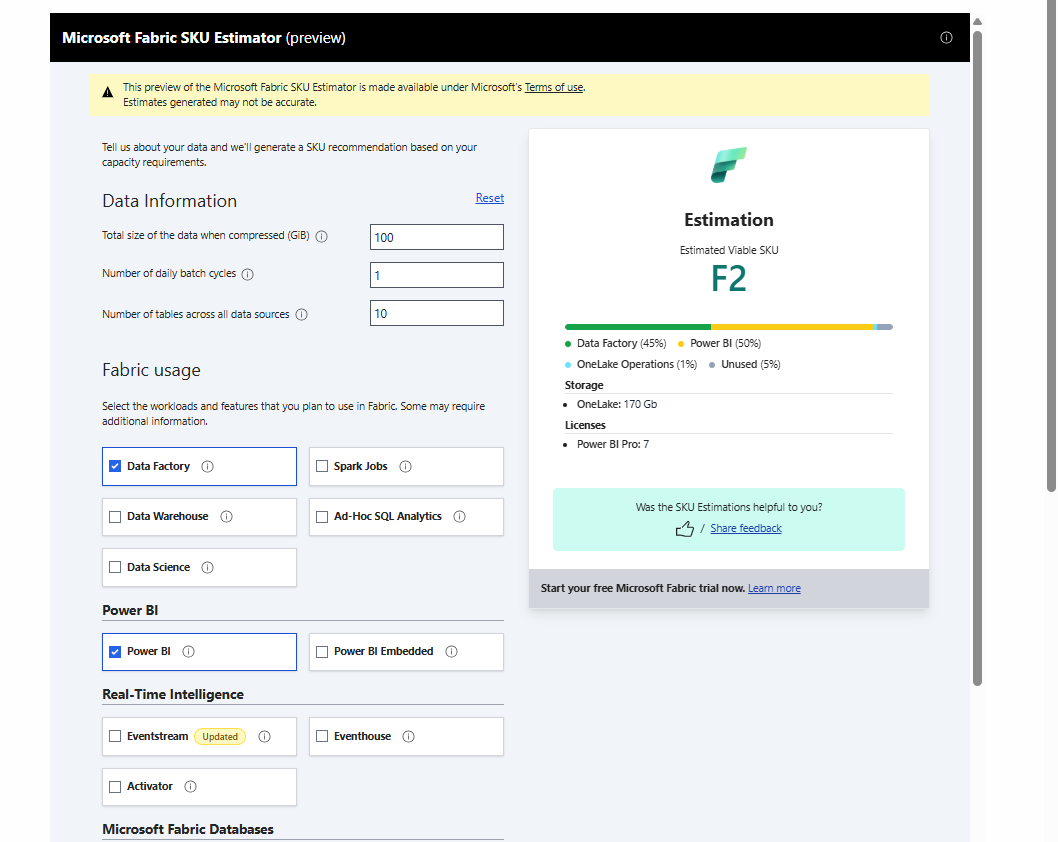Open Learn more about Fabric trial

click(774, 588)
